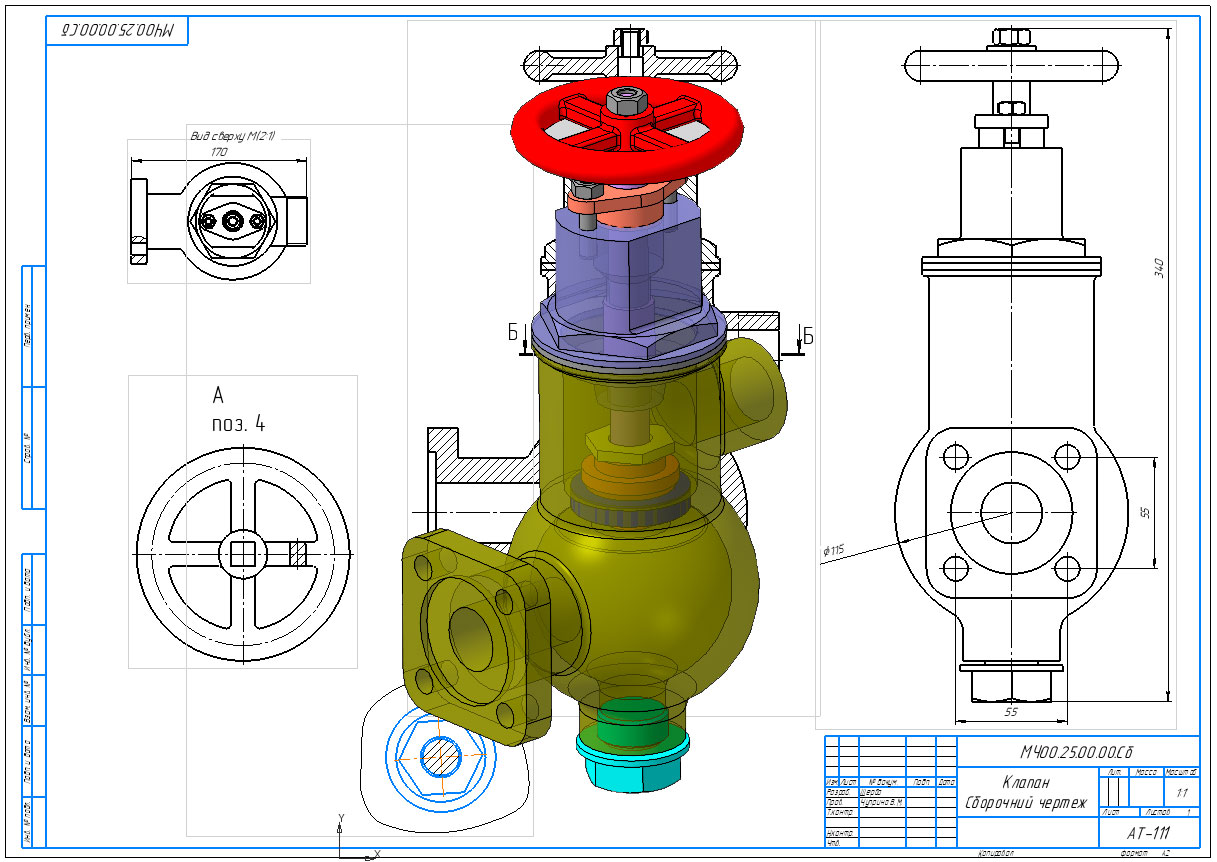This screenshot has height=862, width=1217.
Task: Click the handwheel drawing in view А
Action: coord(243,553)
